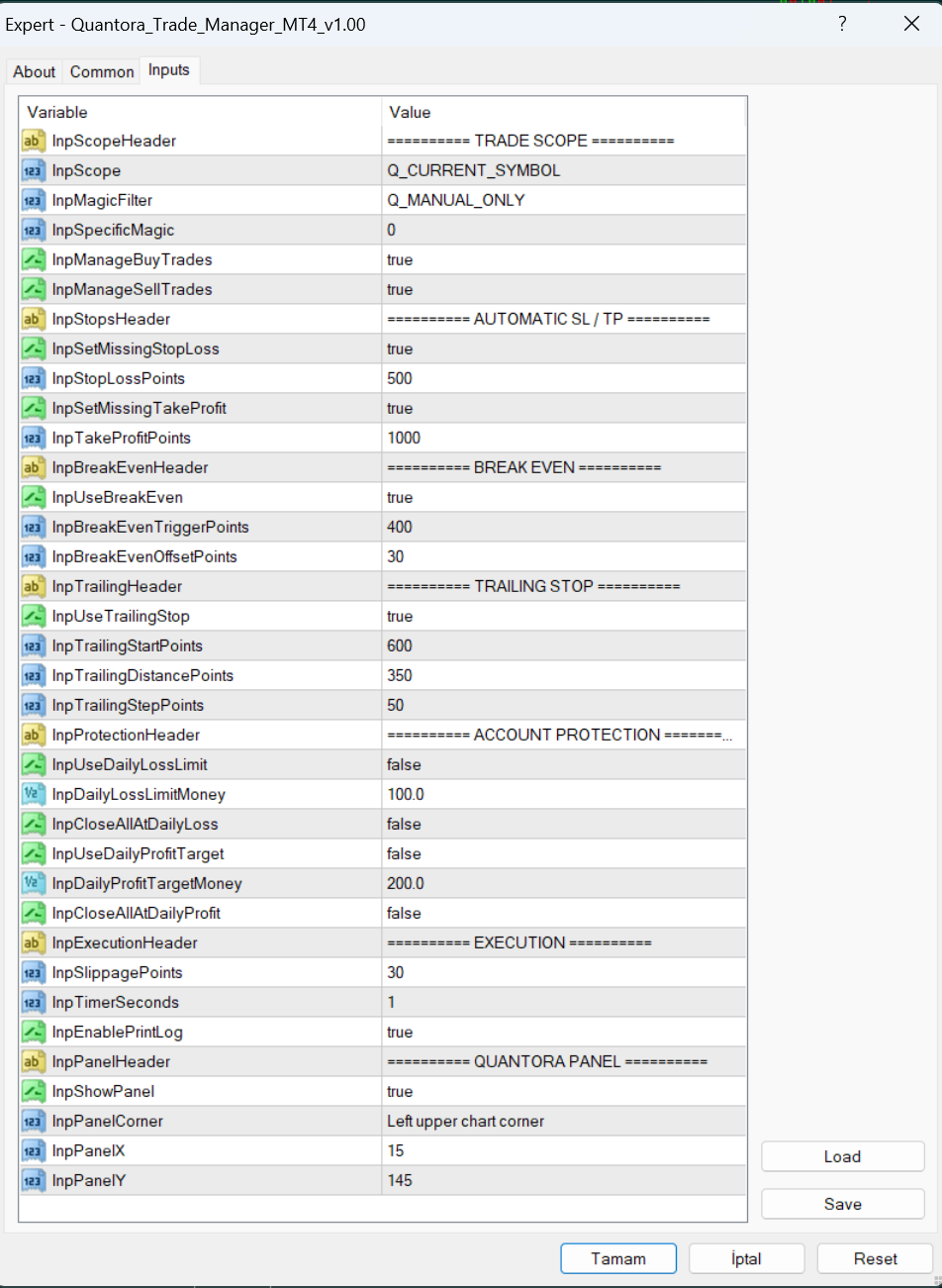
Task: Click the string icon beside InpExecutionHeader
Action: tap(34, 942)
